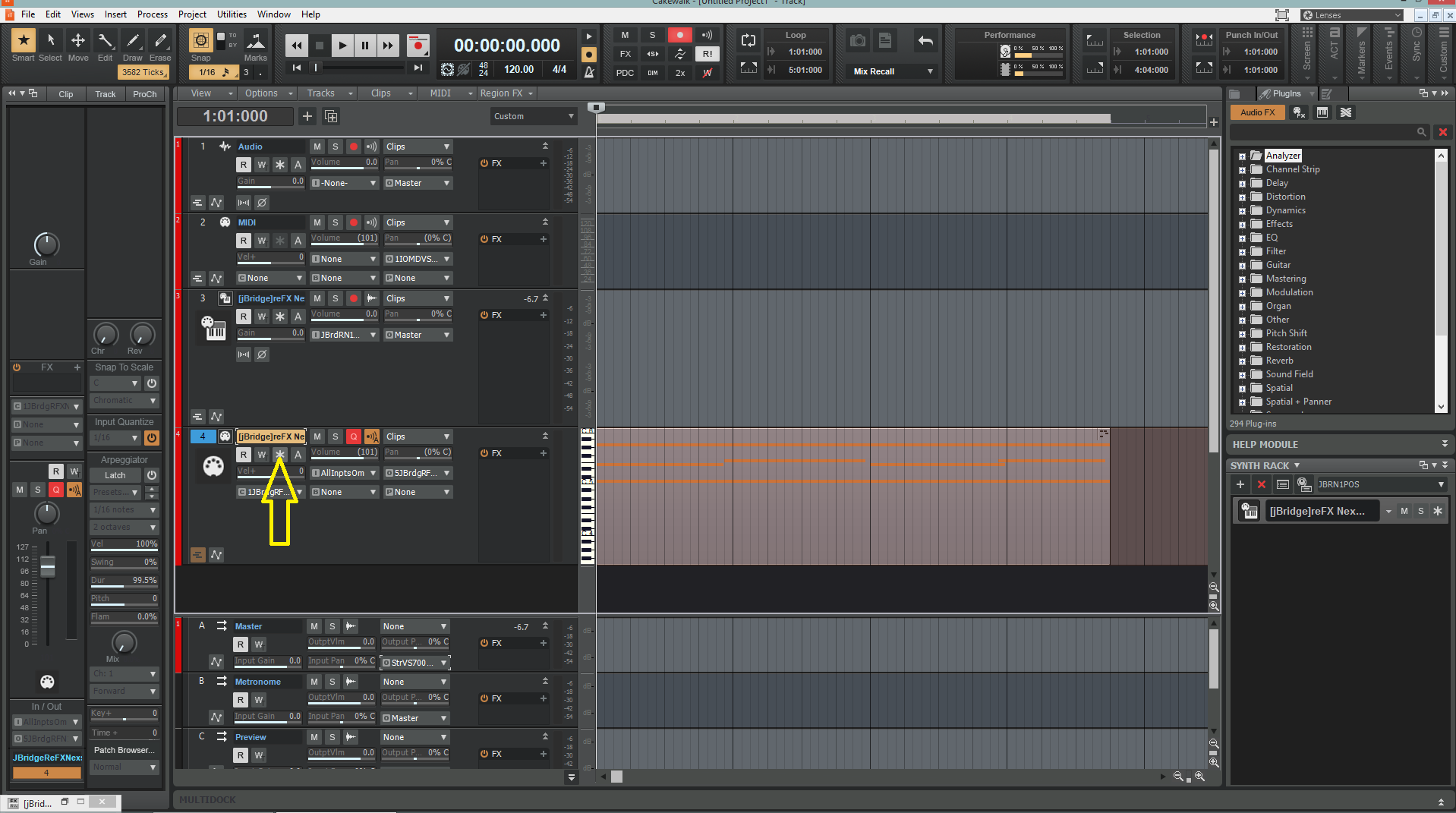The width and height of the screenshot is (1456, 813).
Task: Click the 120.00 tempo field
Action: click(518, 69)
